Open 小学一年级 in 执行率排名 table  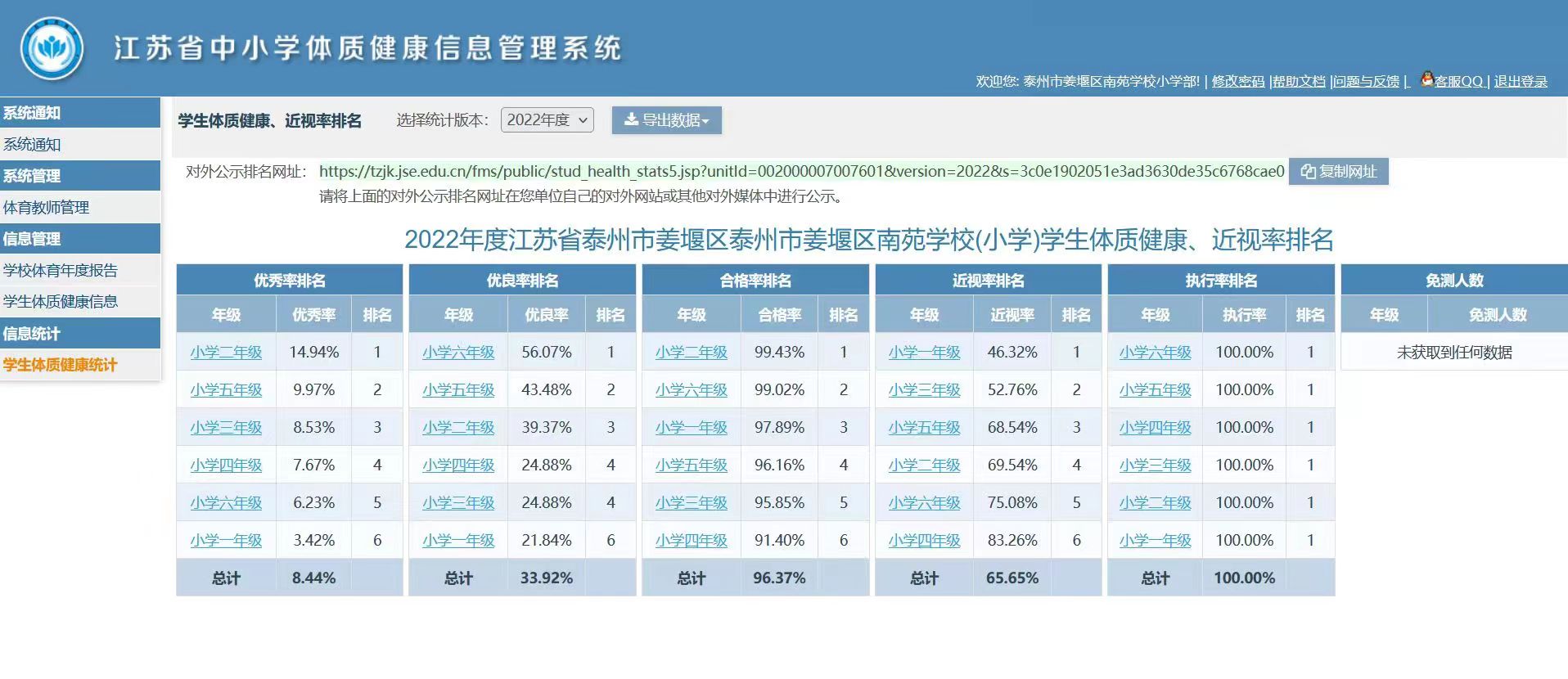[x=1156, y=541]
